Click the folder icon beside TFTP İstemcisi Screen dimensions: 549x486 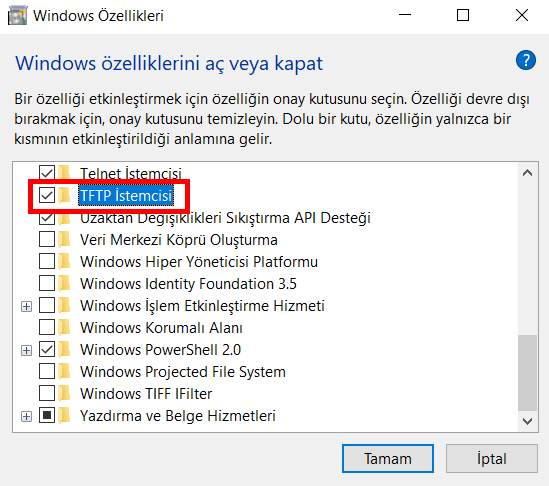[64, 195]
